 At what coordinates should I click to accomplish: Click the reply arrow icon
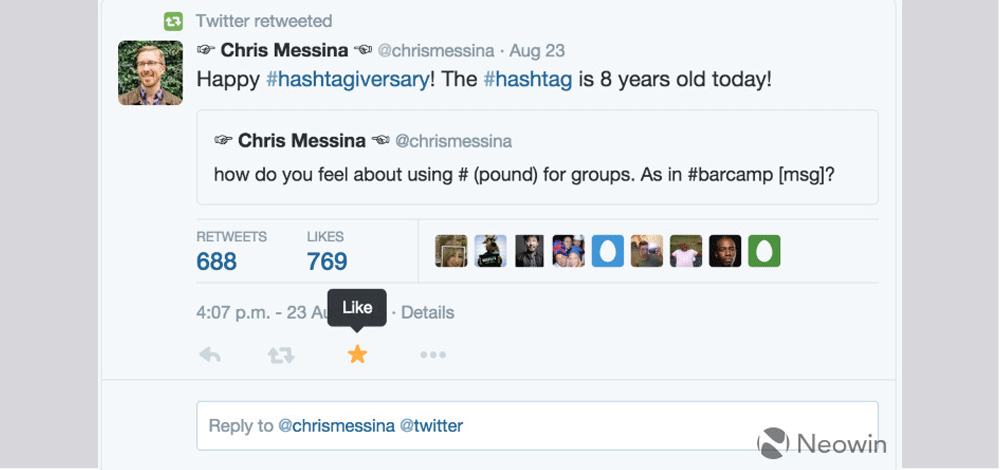210,355
